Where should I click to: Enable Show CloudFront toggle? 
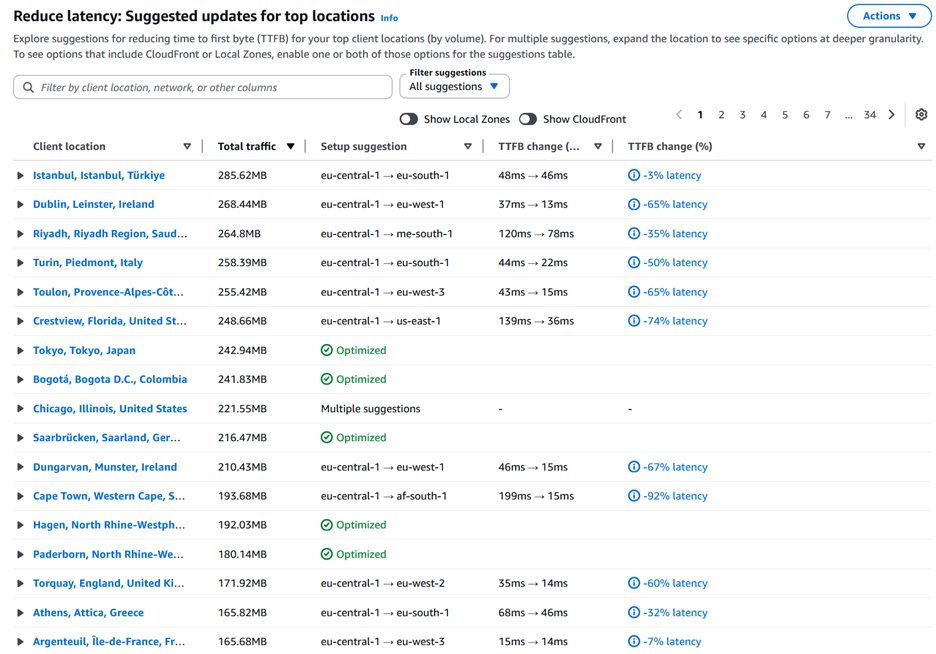[x=528, y=119]
